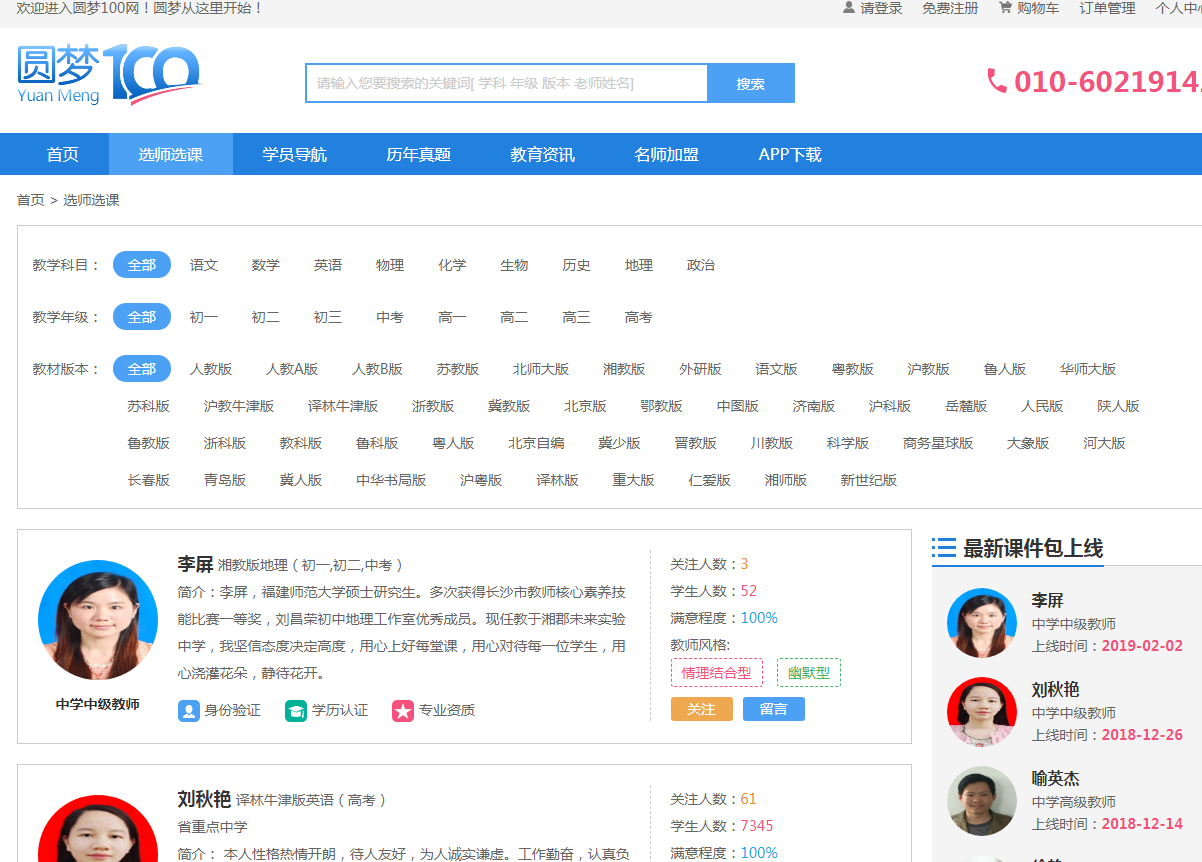Click 留言 button on 李屏's card

click(774, 709)
